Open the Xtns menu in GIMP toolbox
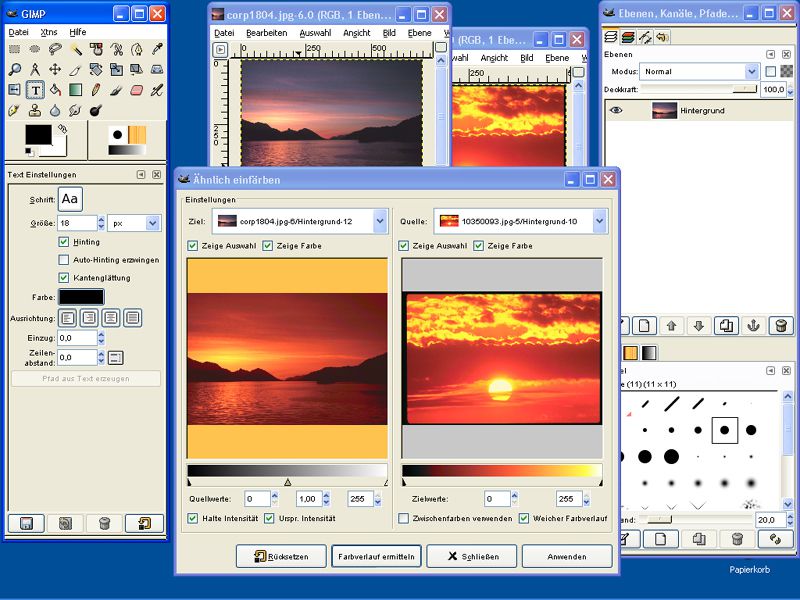The image size is (800, 600). point(48,32)
